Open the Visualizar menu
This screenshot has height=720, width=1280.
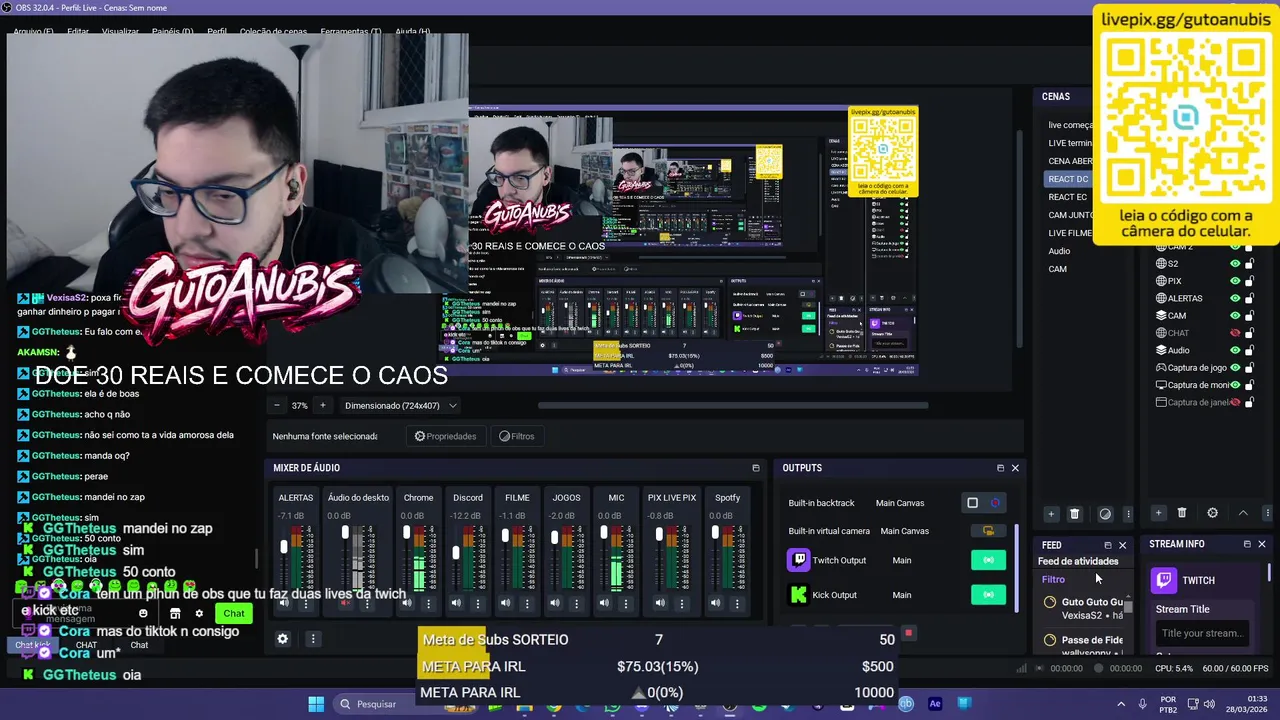pyautogui.click(x=120, y=32)
